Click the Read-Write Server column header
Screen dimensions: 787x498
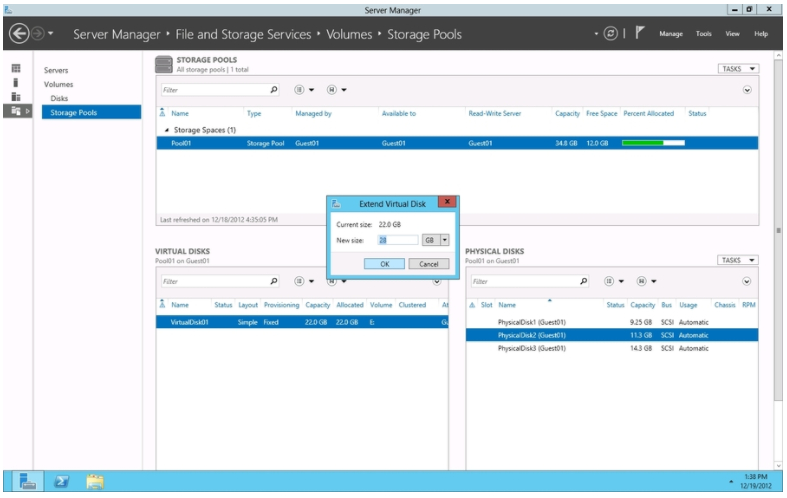click(x=494, y=113)
